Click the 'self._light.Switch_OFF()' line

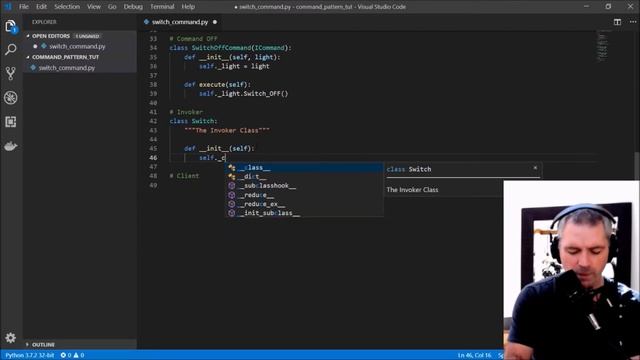(244, 93)
